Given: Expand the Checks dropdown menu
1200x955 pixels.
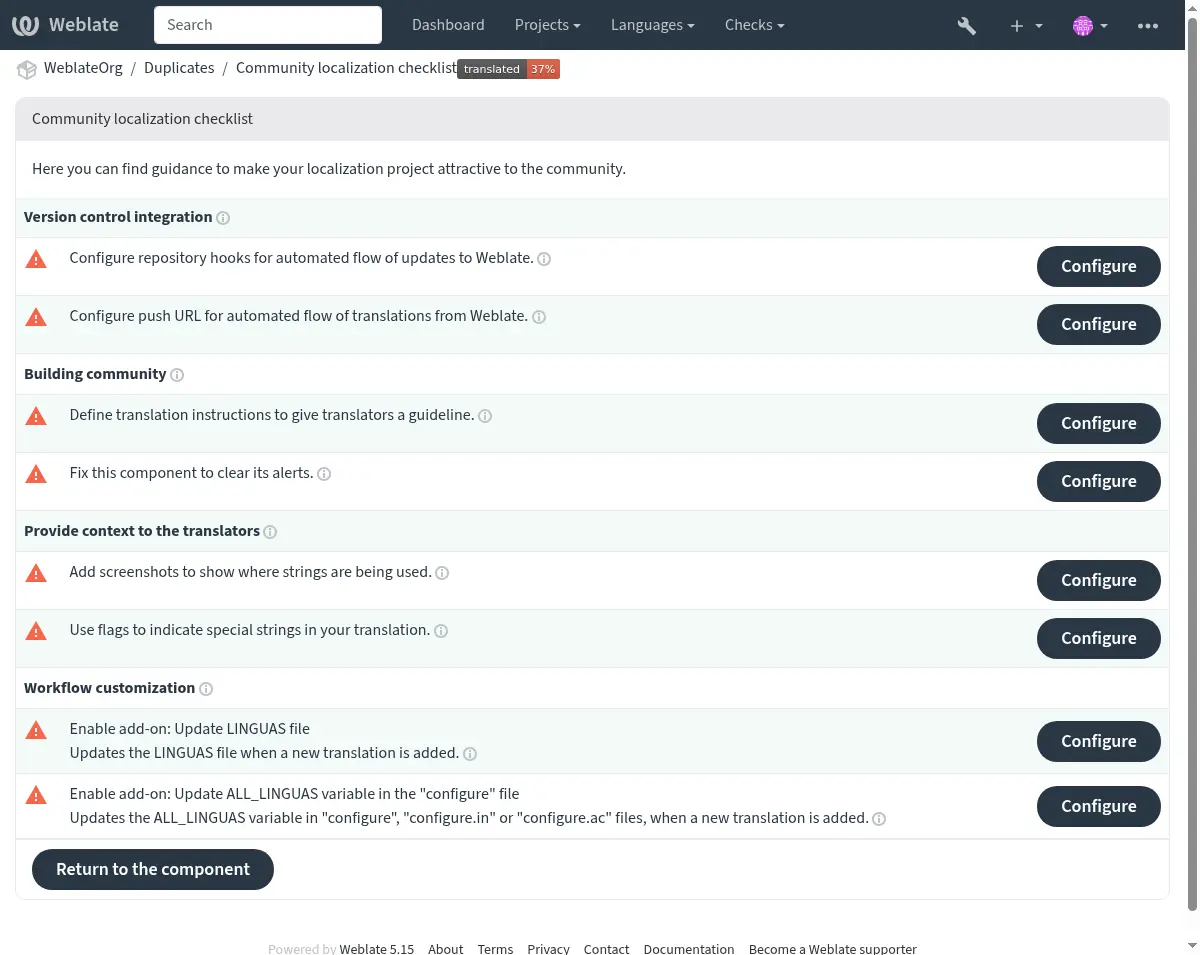Looking at the screenshot, I should [754, 25].
